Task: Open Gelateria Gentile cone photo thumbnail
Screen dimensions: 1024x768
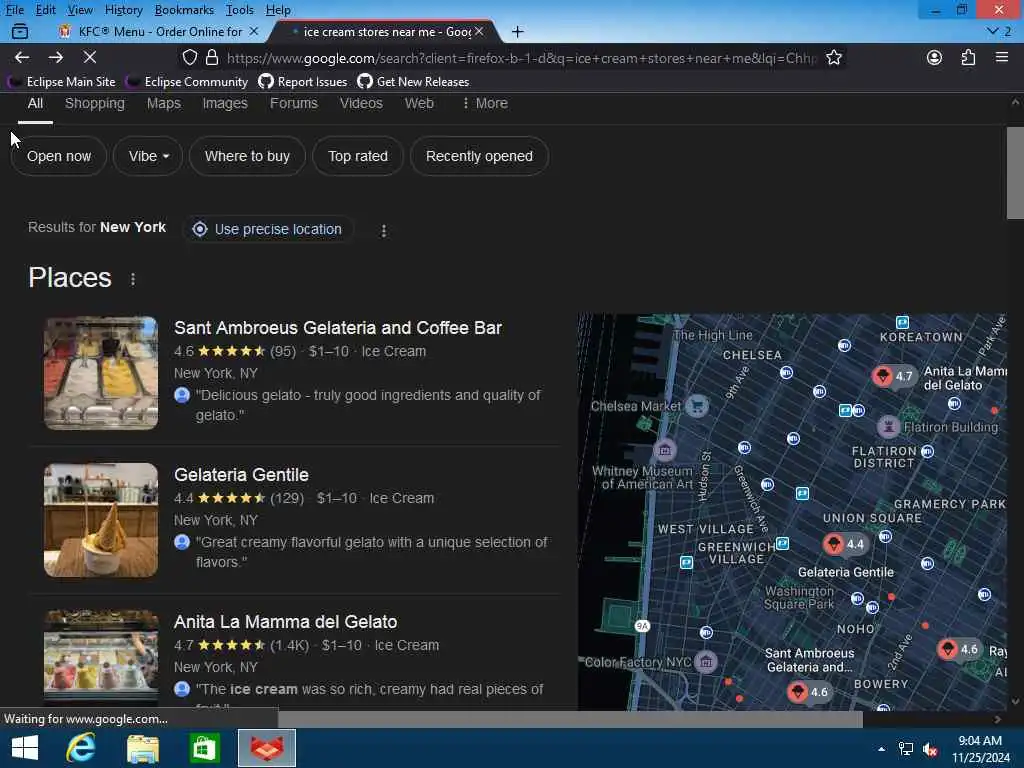Action: pos(101,520)
